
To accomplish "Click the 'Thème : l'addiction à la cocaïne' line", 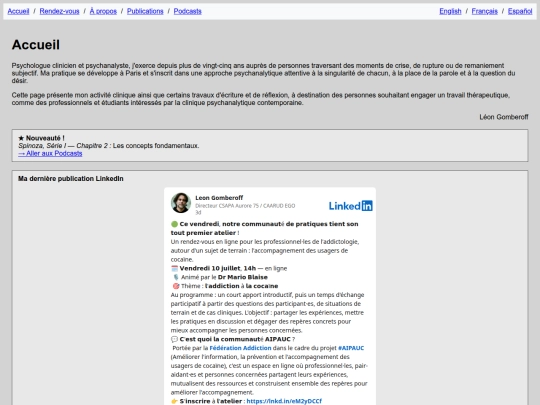I will click(x=229, y=286).
